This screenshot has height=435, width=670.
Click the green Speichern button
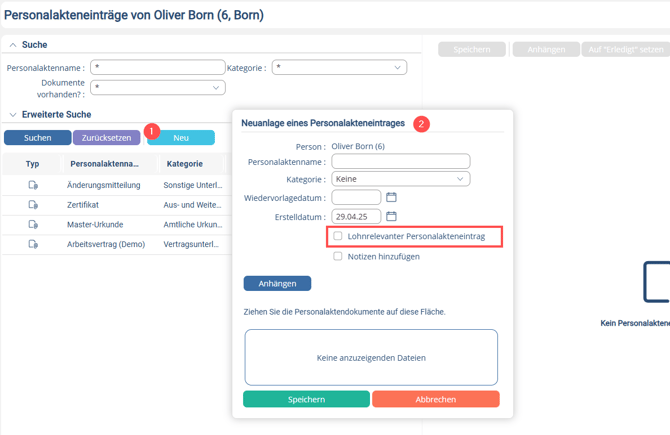[306, 399]
